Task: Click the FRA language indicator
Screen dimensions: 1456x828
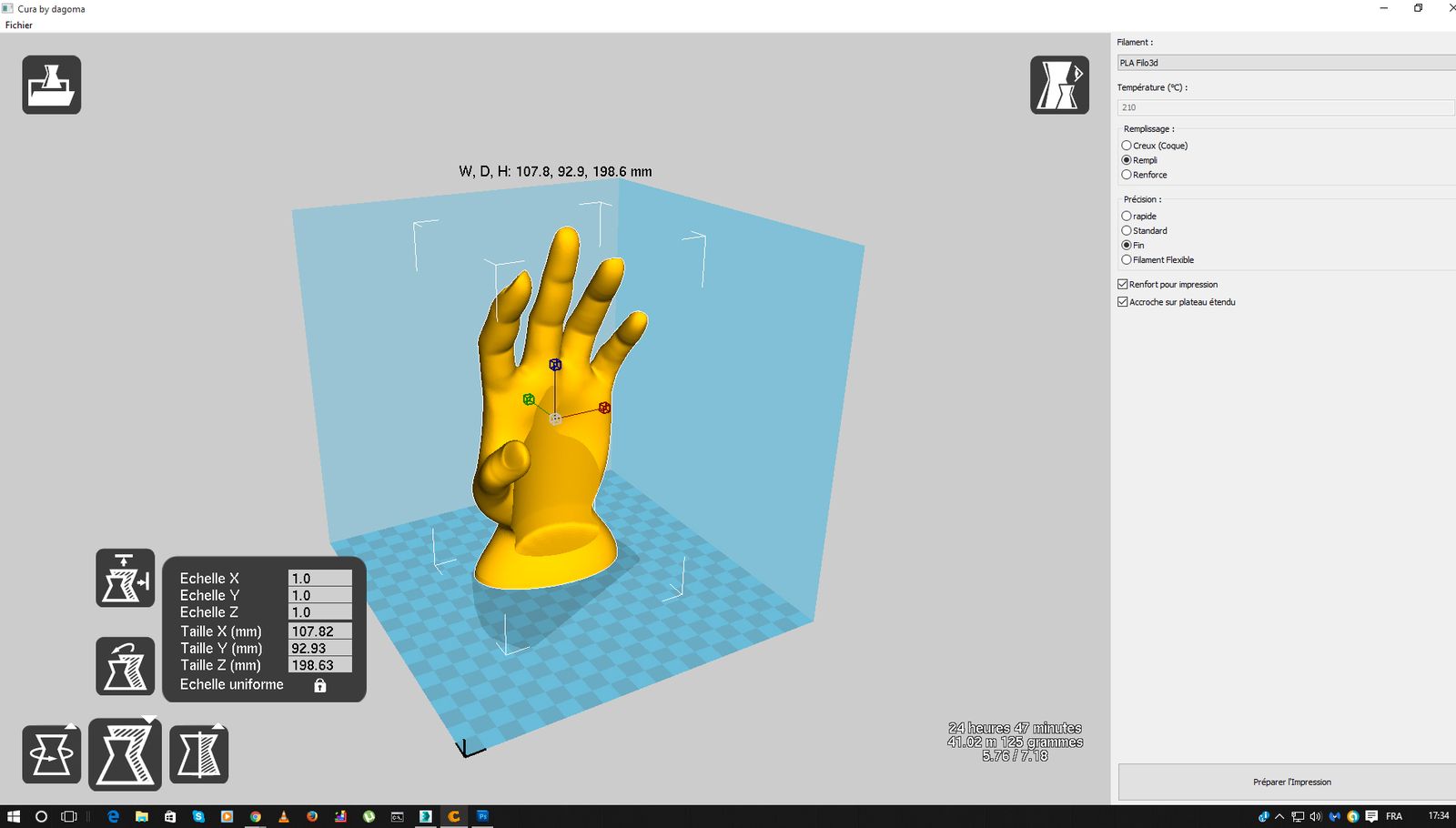Action: click(1394, 816)
